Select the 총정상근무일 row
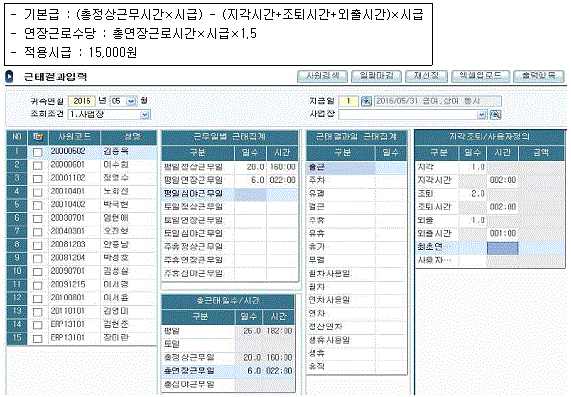This screenshot has width=571, height=397. point(228,357)
